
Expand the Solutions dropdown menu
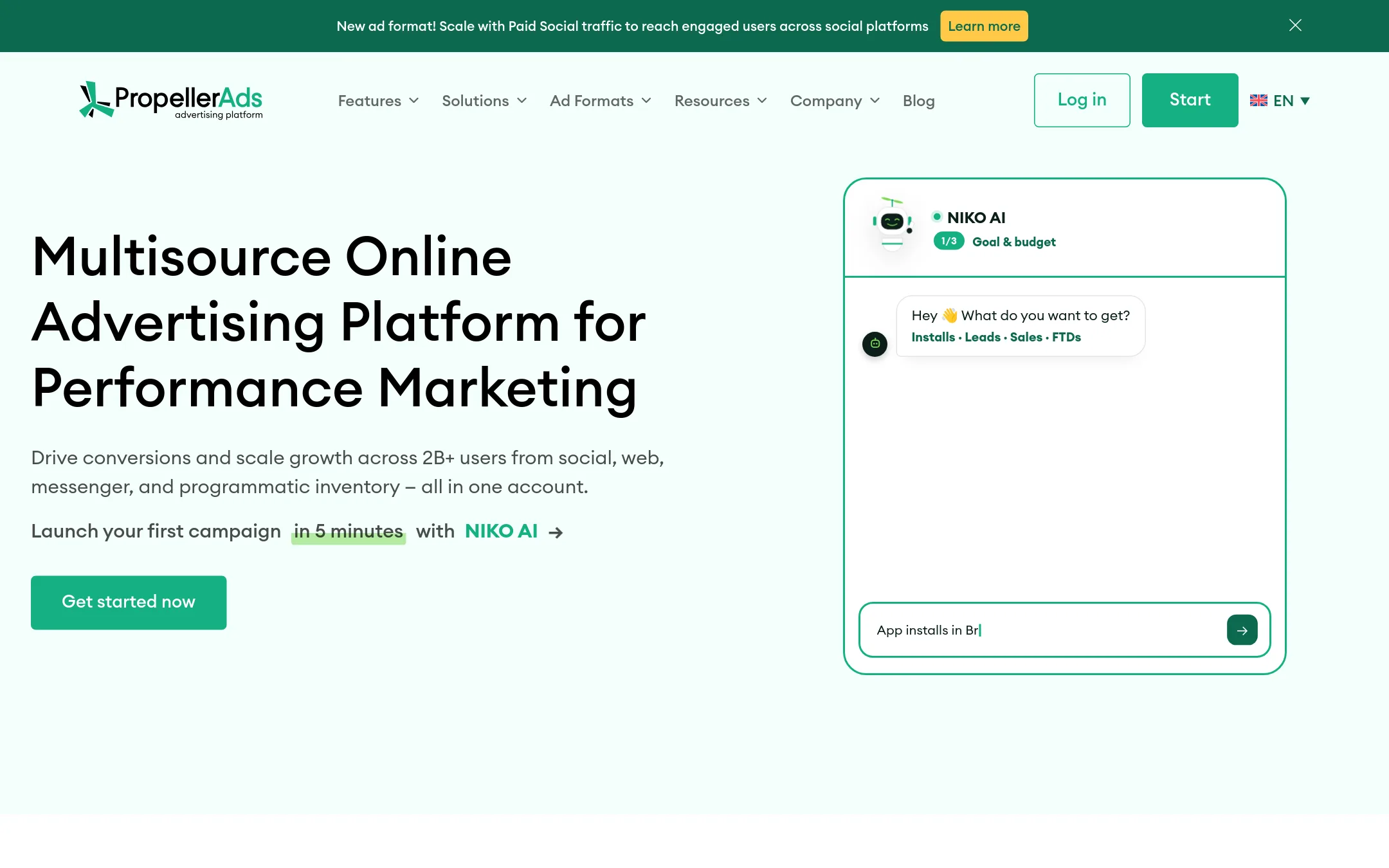(484, 101)
